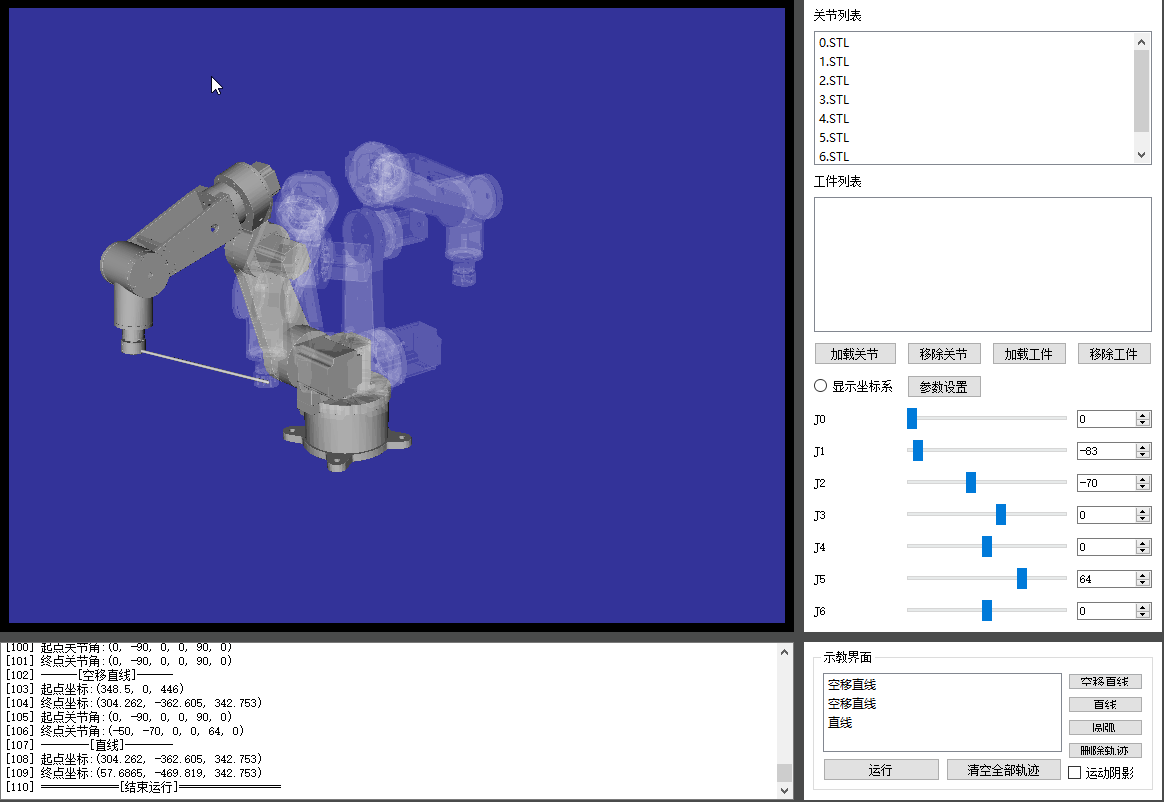Click the 清空全部轨迹 clear all button

[x=1004, y=770]
